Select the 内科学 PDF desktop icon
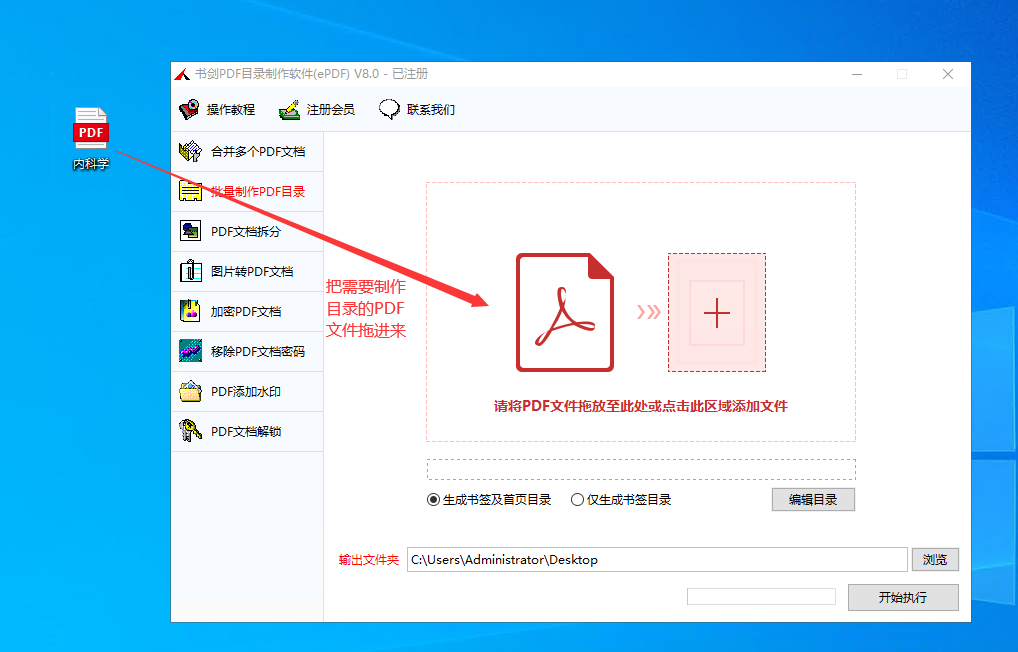The image size is (1018, 652). tap(90, 138)
